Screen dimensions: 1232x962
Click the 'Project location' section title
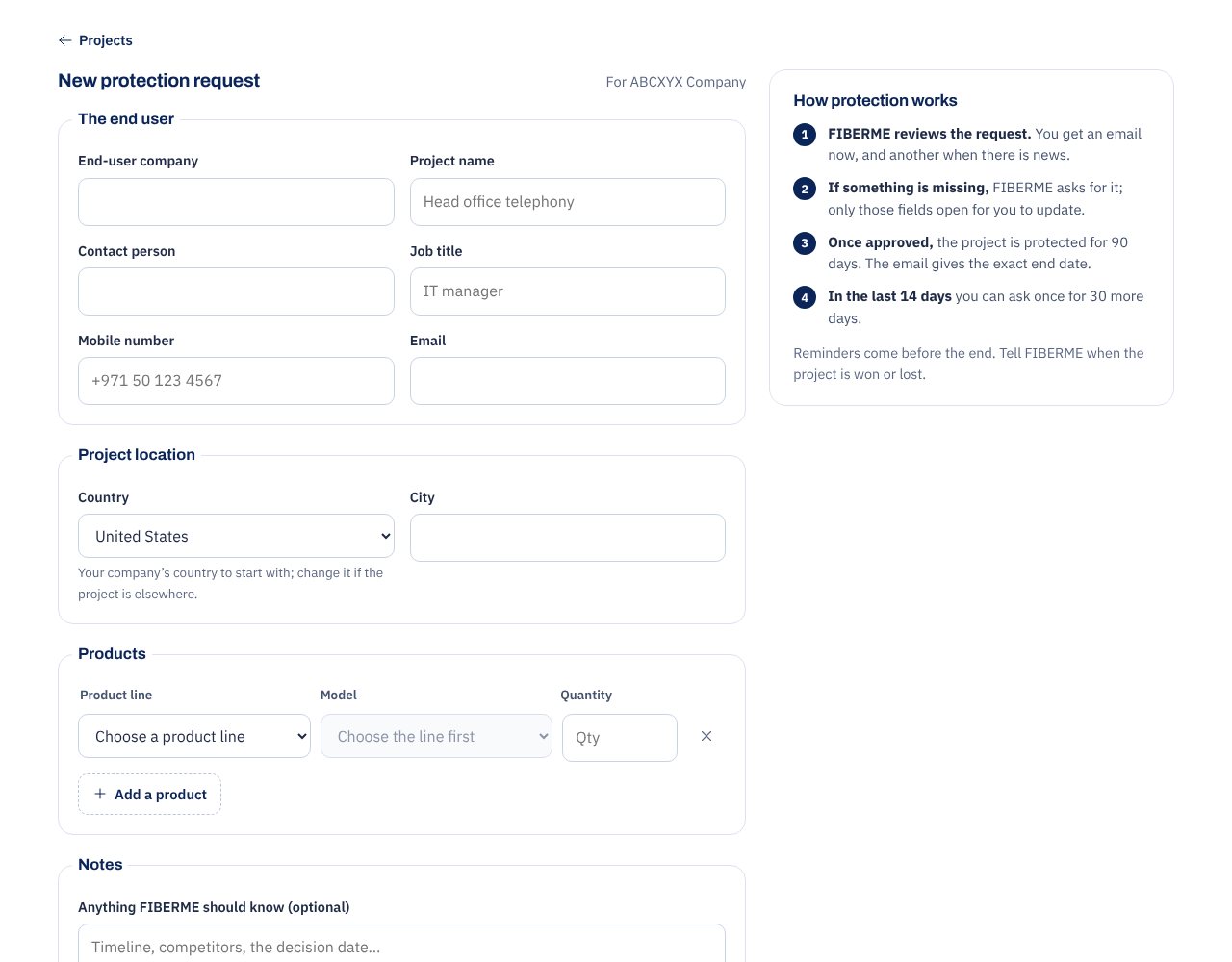coord(137,455)
